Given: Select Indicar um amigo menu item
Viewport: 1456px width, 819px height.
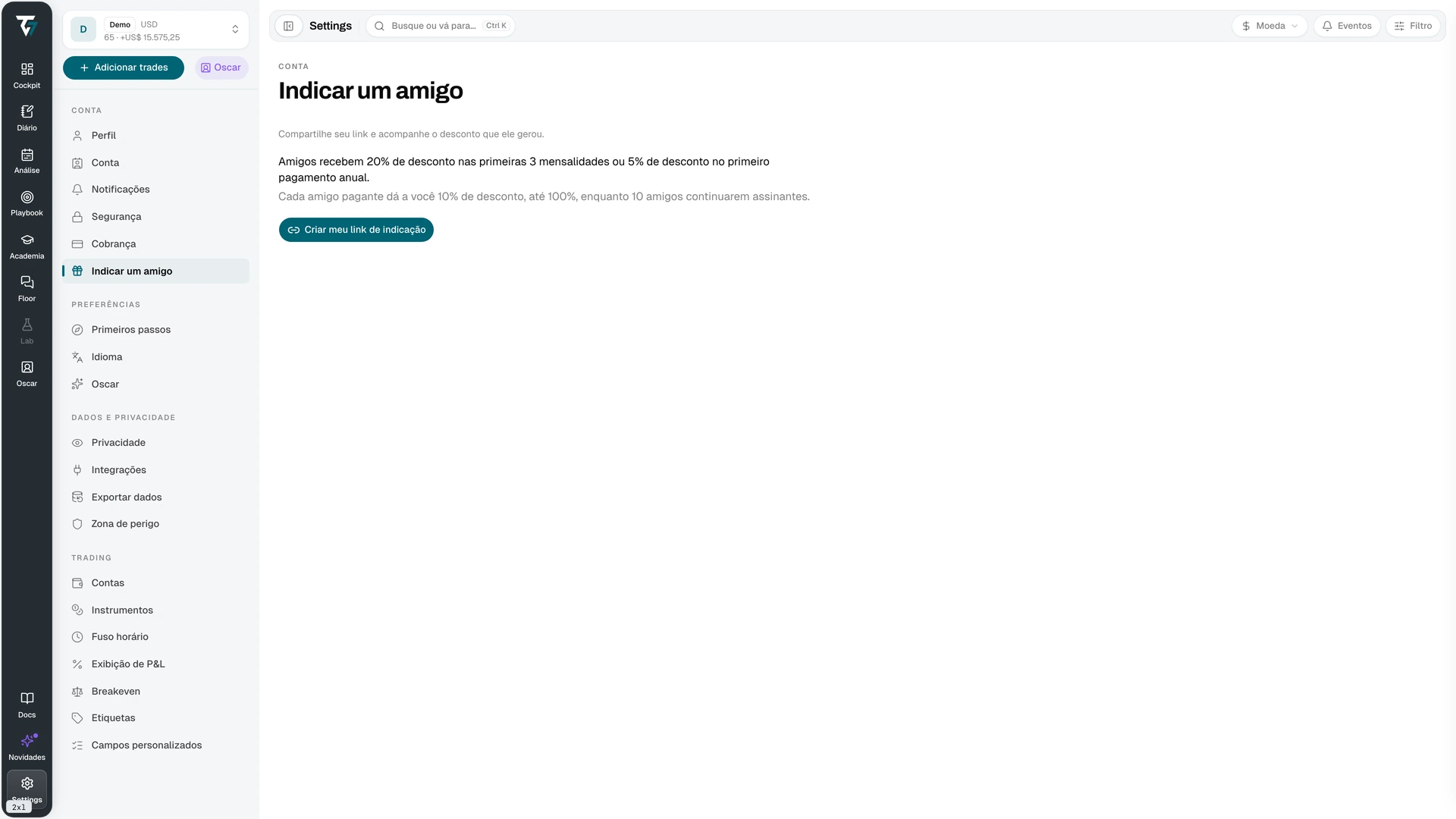Looking at the screenshot, I should [155, 271].
